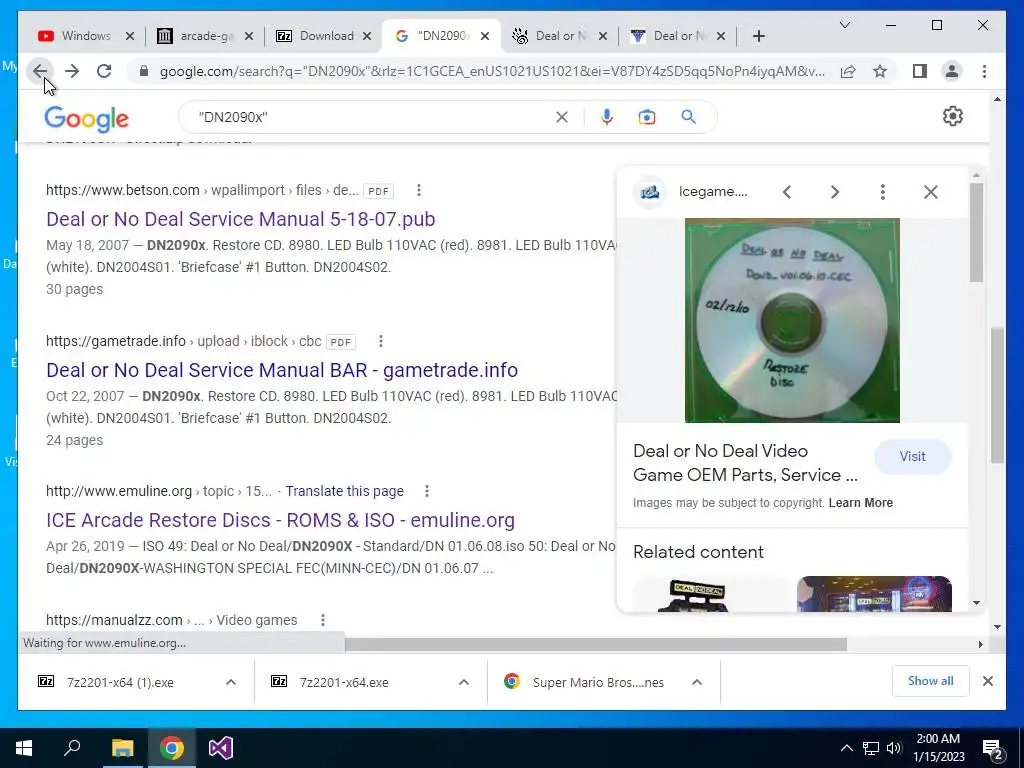This screenshot has height=768, width=1024.
Task: Open the Chrome profile avatar
Action: click(952, 71)
